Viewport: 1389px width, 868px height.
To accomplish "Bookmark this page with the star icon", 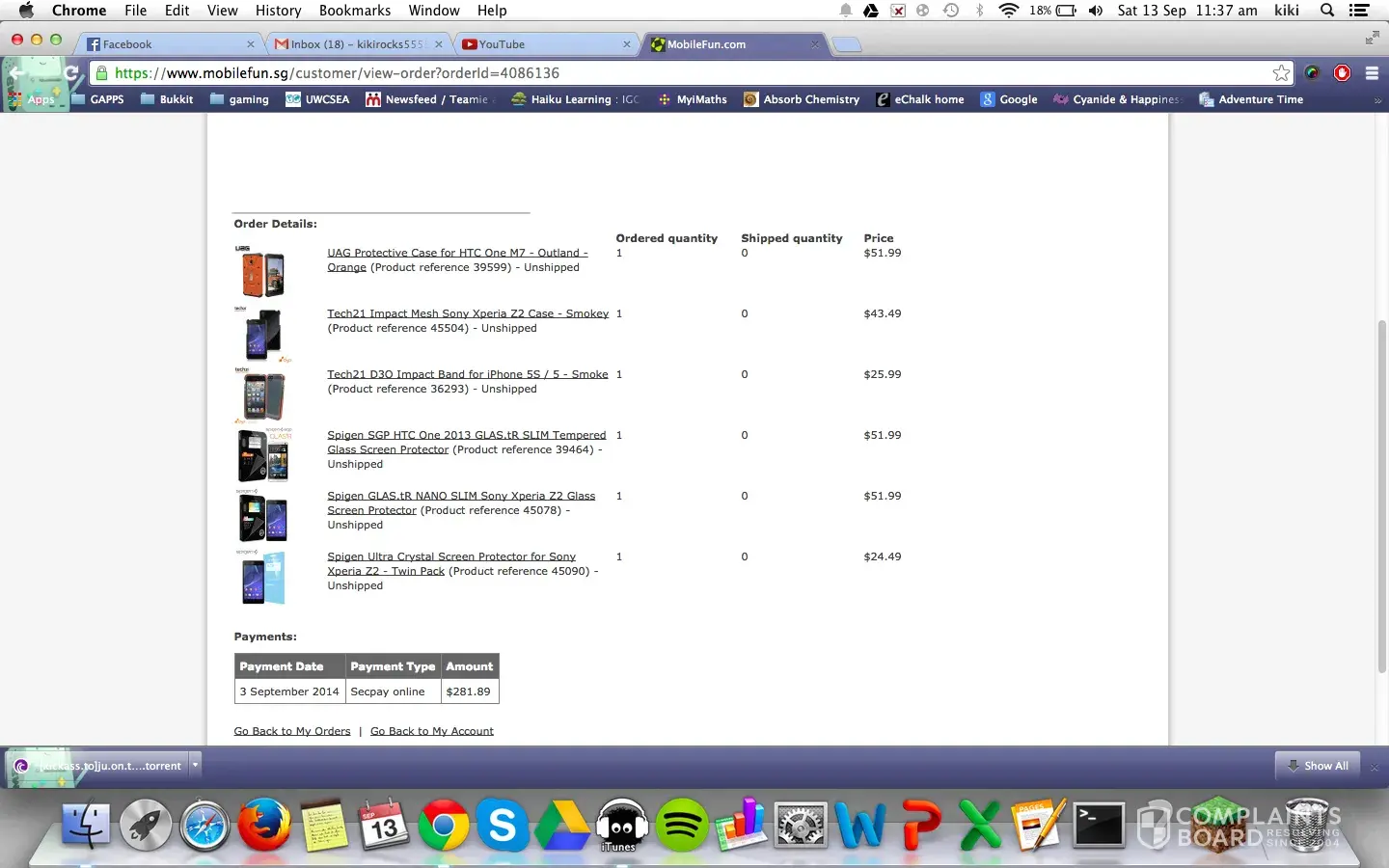I will click(1281, 73).
